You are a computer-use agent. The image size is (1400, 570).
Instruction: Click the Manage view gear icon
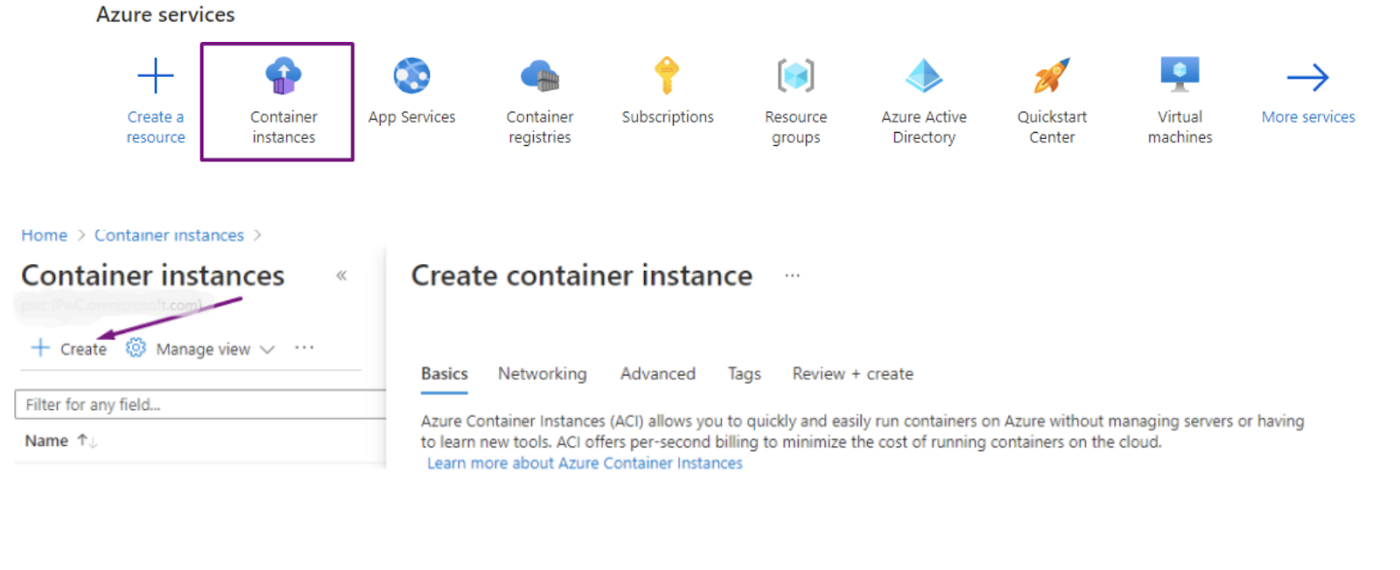(x=136, y=348)
